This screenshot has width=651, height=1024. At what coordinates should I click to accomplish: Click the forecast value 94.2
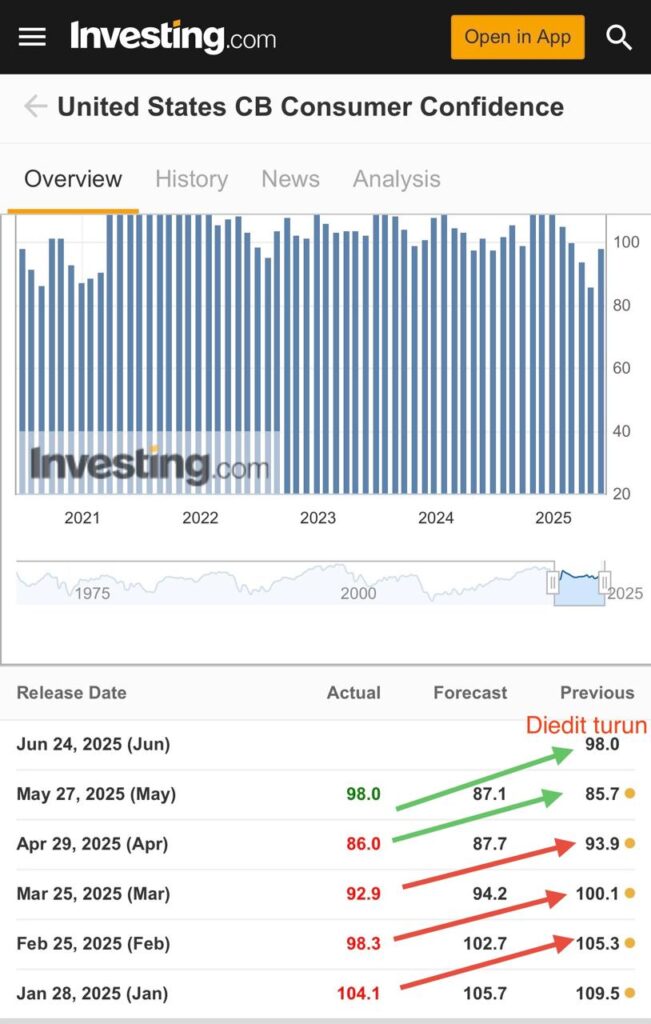(x=490, y=893)
